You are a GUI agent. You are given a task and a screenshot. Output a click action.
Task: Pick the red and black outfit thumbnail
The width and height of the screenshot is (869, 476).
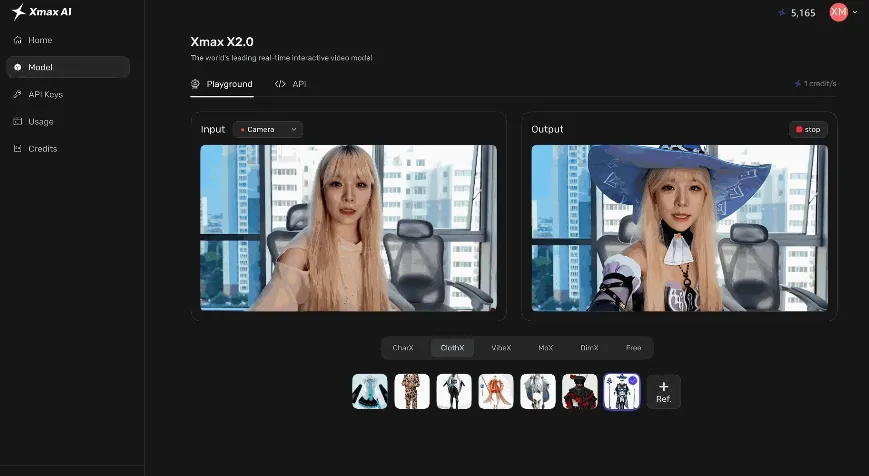pos(580,391)
